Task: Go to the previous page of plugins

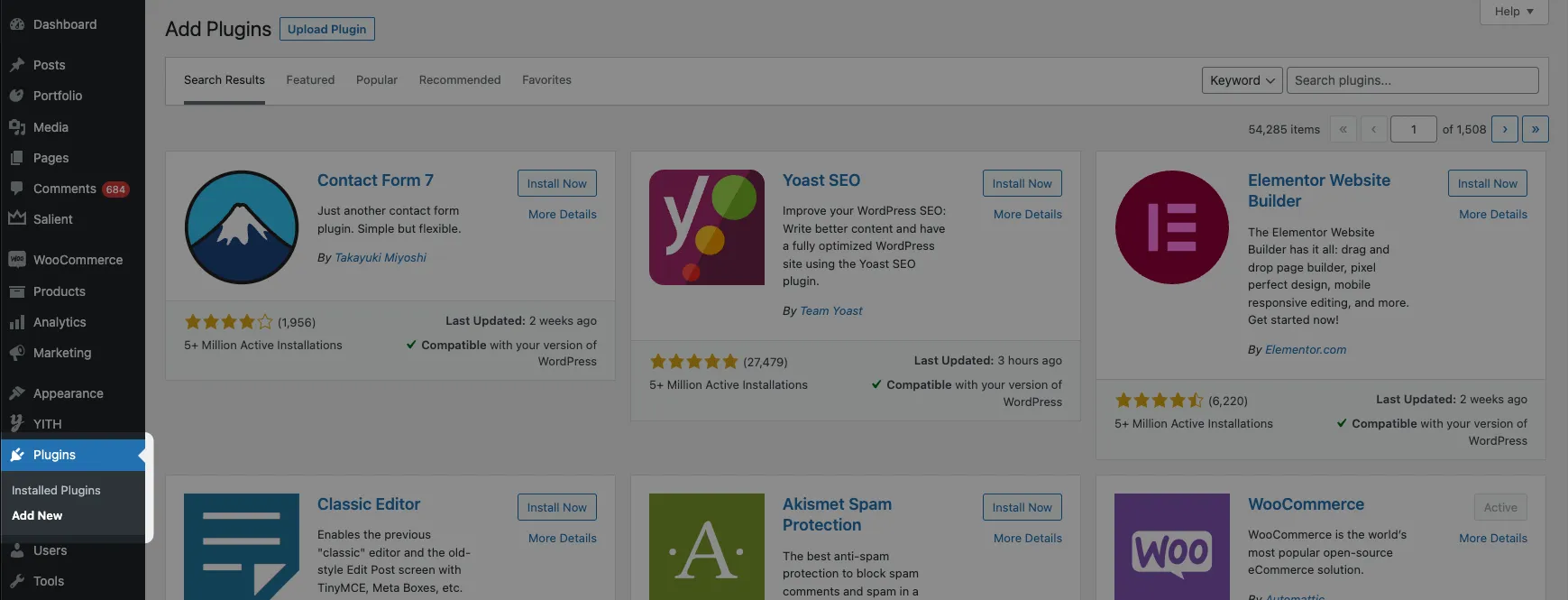Action: [x=1373, y=129]
